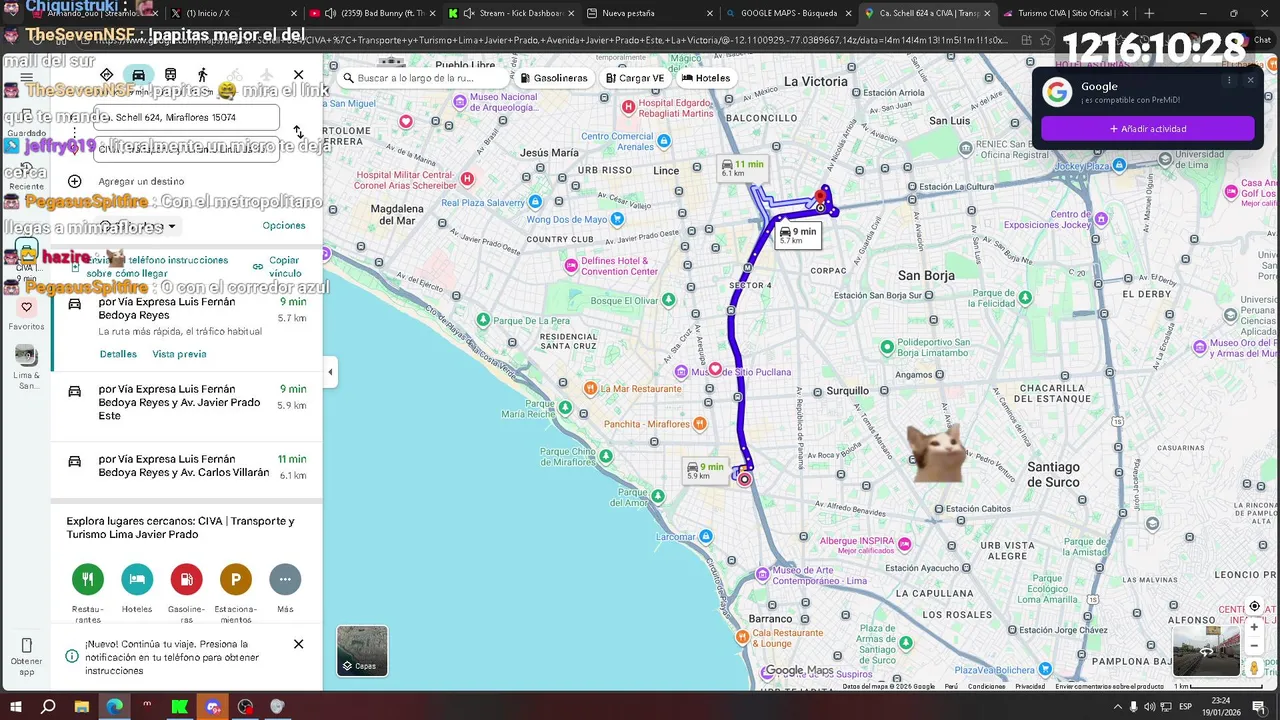Open route Opciones
1280x720 pixels.
pos(284,226)
